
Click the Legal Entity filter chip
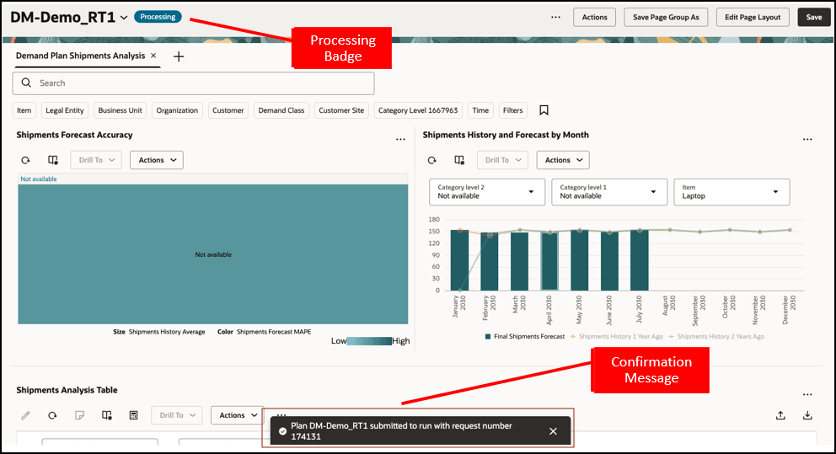point(65,110)
